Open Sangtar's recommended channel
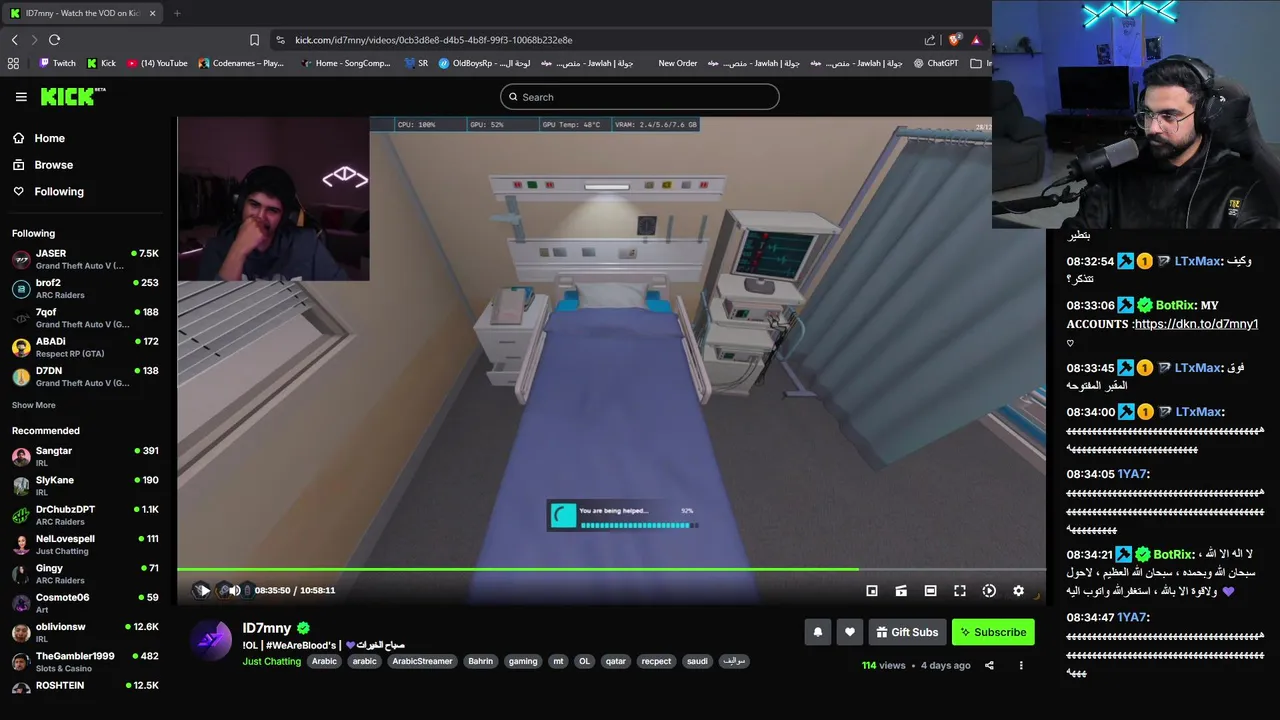This screenshot has height=720, width=1280. 85,457
